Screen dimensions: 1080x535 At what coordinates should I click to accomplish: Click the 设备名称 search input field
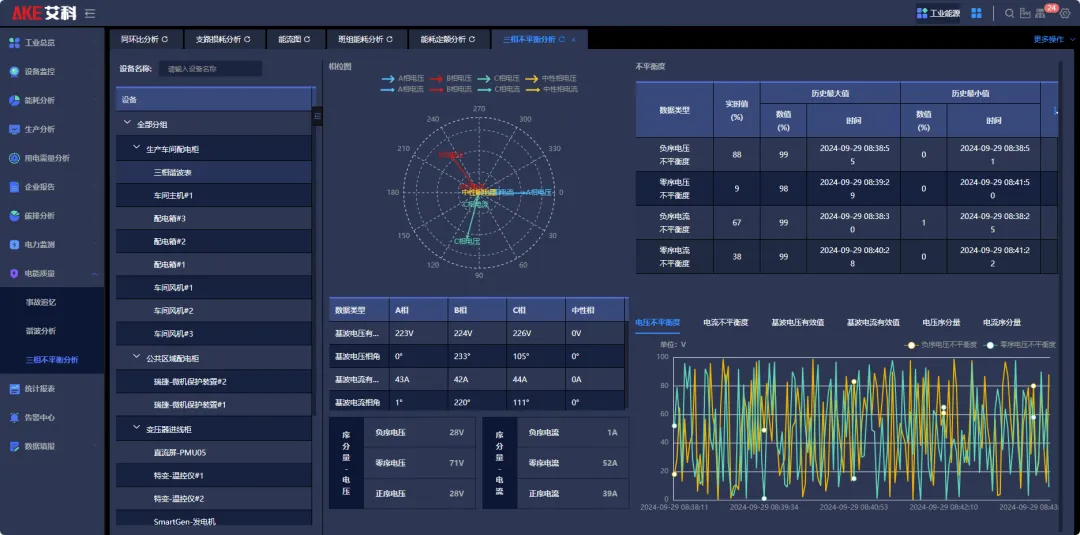coord(210,69)
